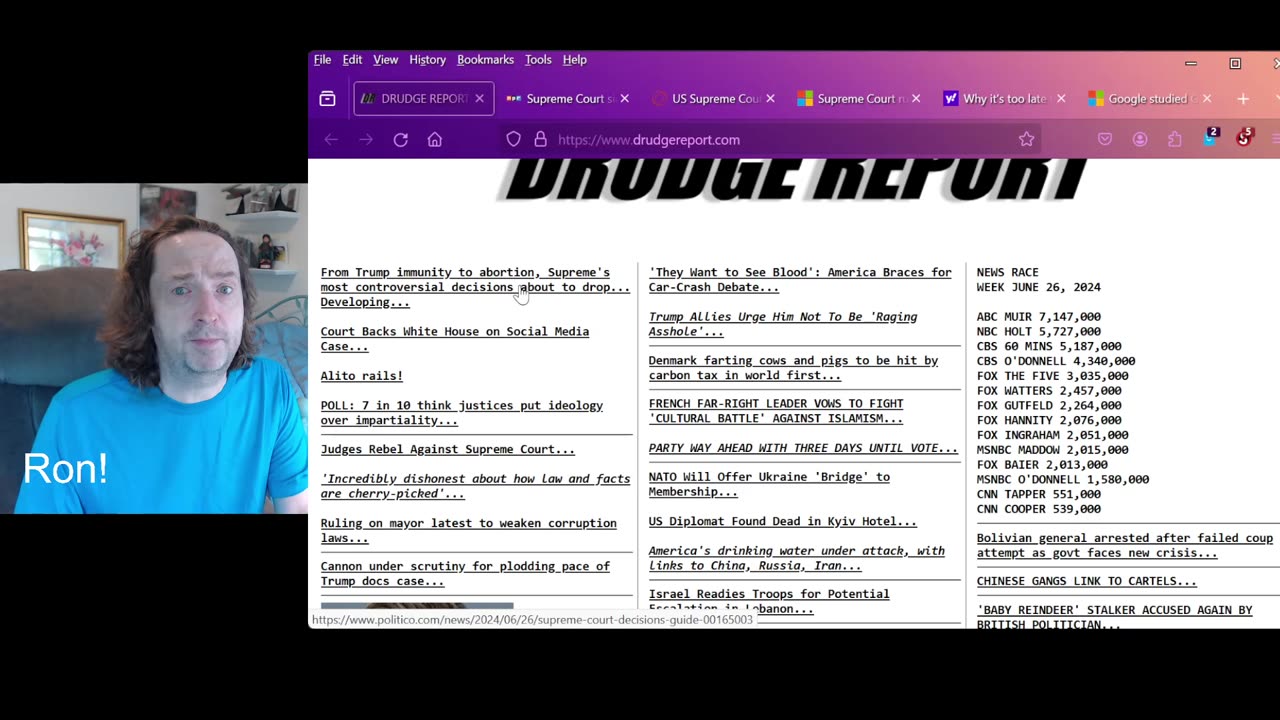This screenshot has width=1280, height=720.
Task: Open the Bookmarks menu
Action: 485,60
